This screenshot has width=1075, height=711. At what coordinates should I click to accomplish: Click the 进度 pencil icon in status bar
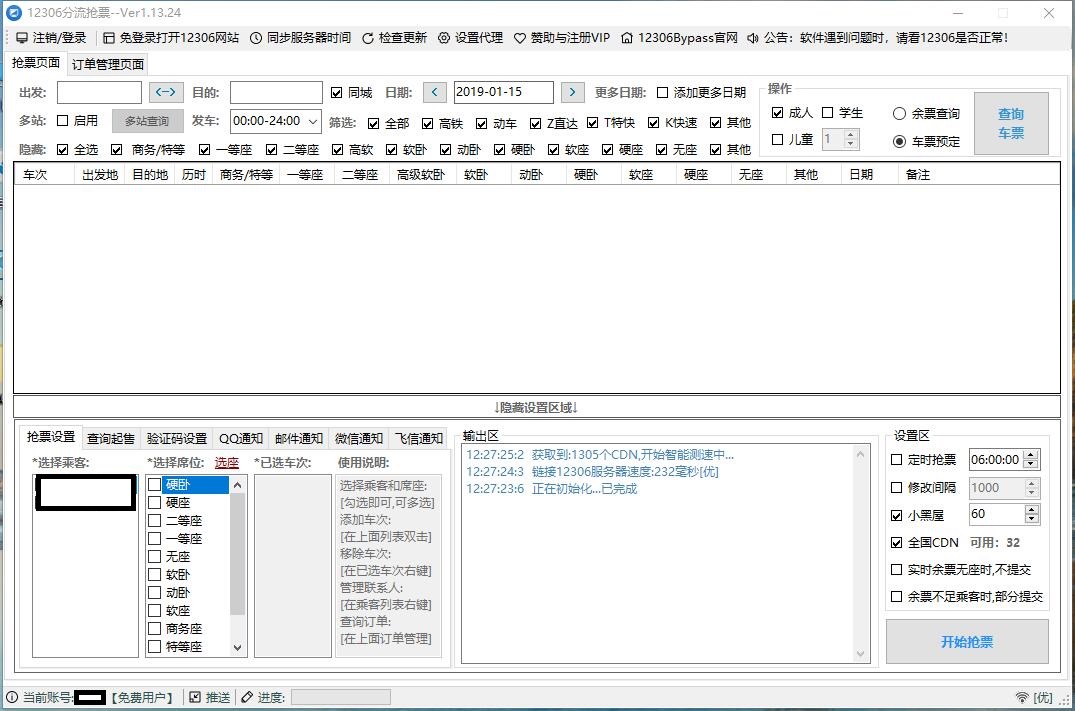(x=247, y=697)
